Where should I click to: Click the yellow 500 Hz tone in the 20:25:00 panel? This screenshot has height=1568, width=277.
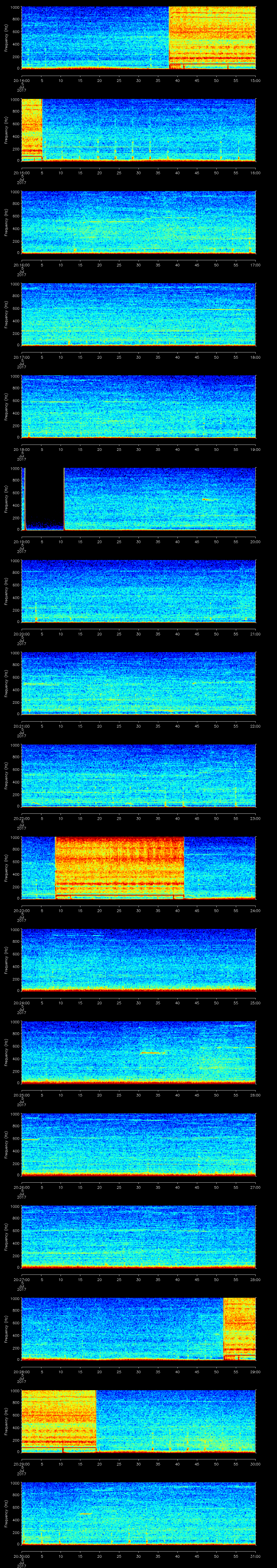click(152, 1052)
